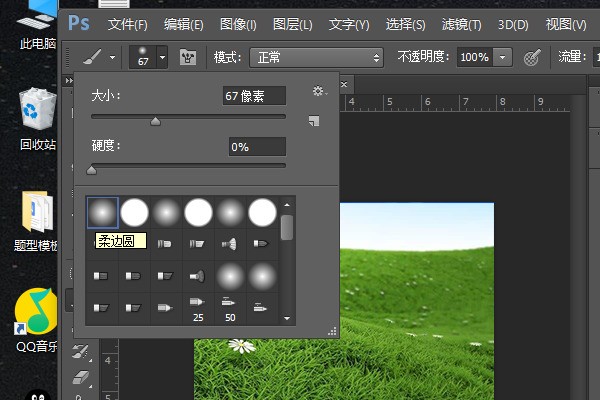Edit the 大小 field showing 67 像素
Image resolution: width=600 pixels, height=400 pixels.
tap(254, 96)
